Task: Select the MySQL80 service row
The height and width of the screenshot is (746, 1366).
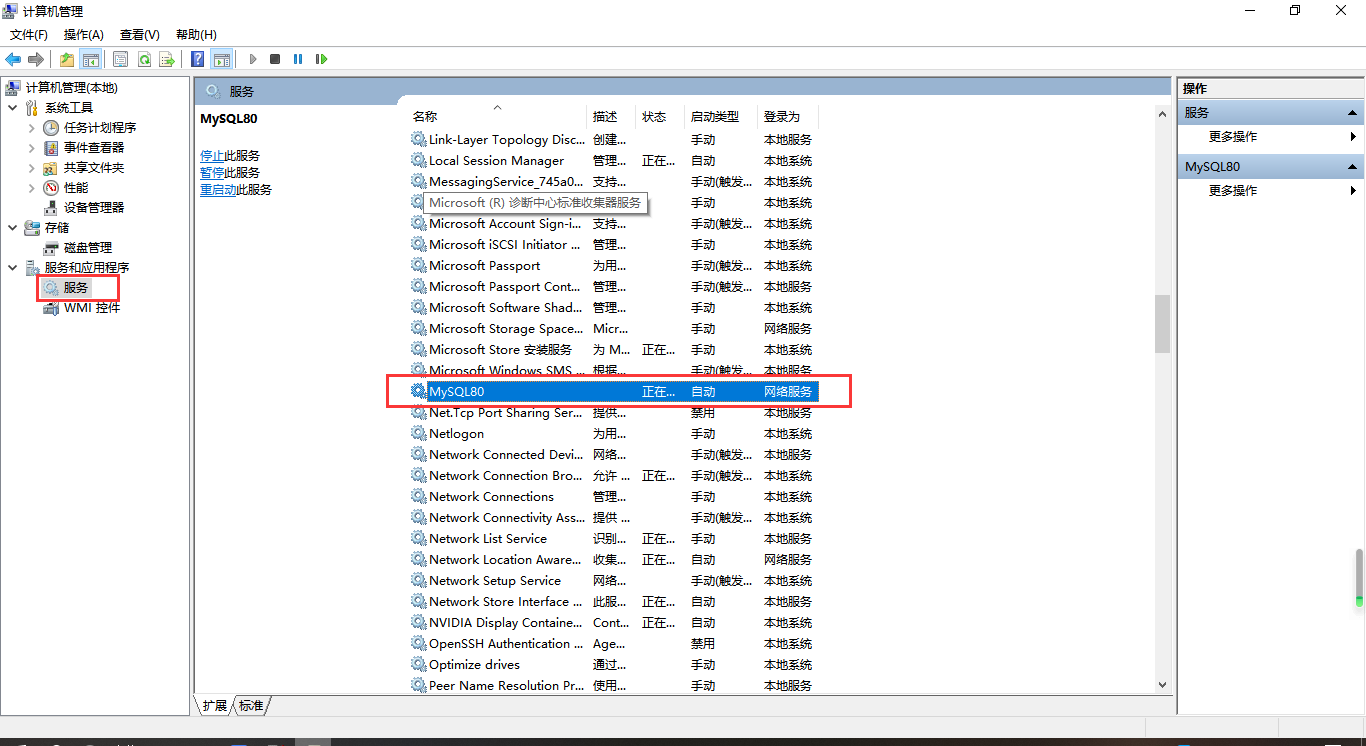Action: (614, 391)
